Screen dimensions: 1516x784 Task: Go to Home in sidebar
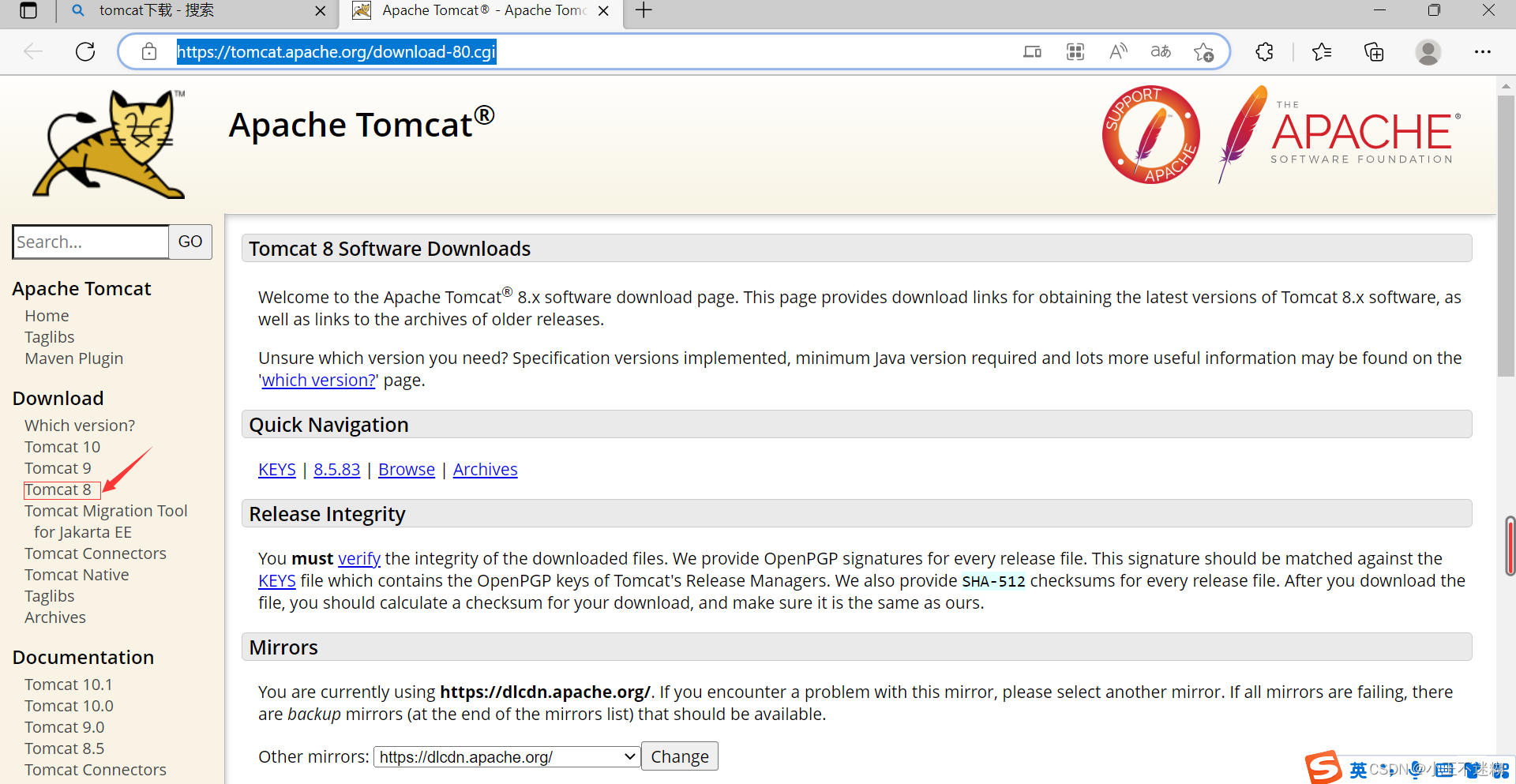coord(47,316)
